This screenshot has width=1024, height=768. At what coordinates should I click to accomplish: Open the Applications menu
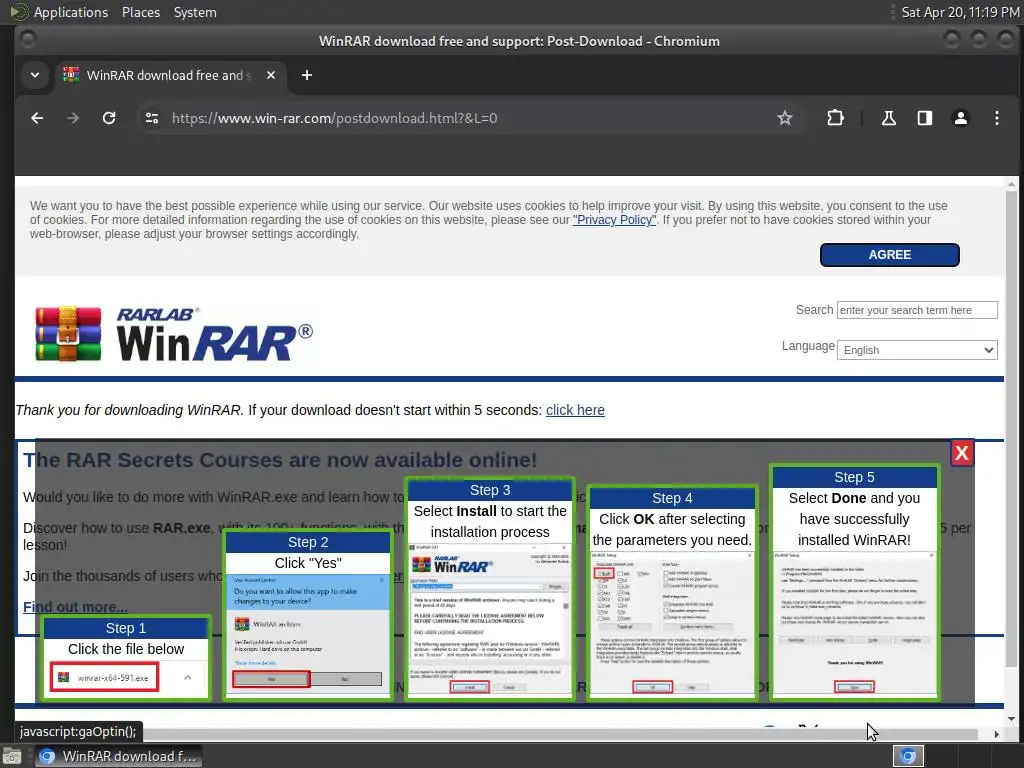click(x=71, y=12)
